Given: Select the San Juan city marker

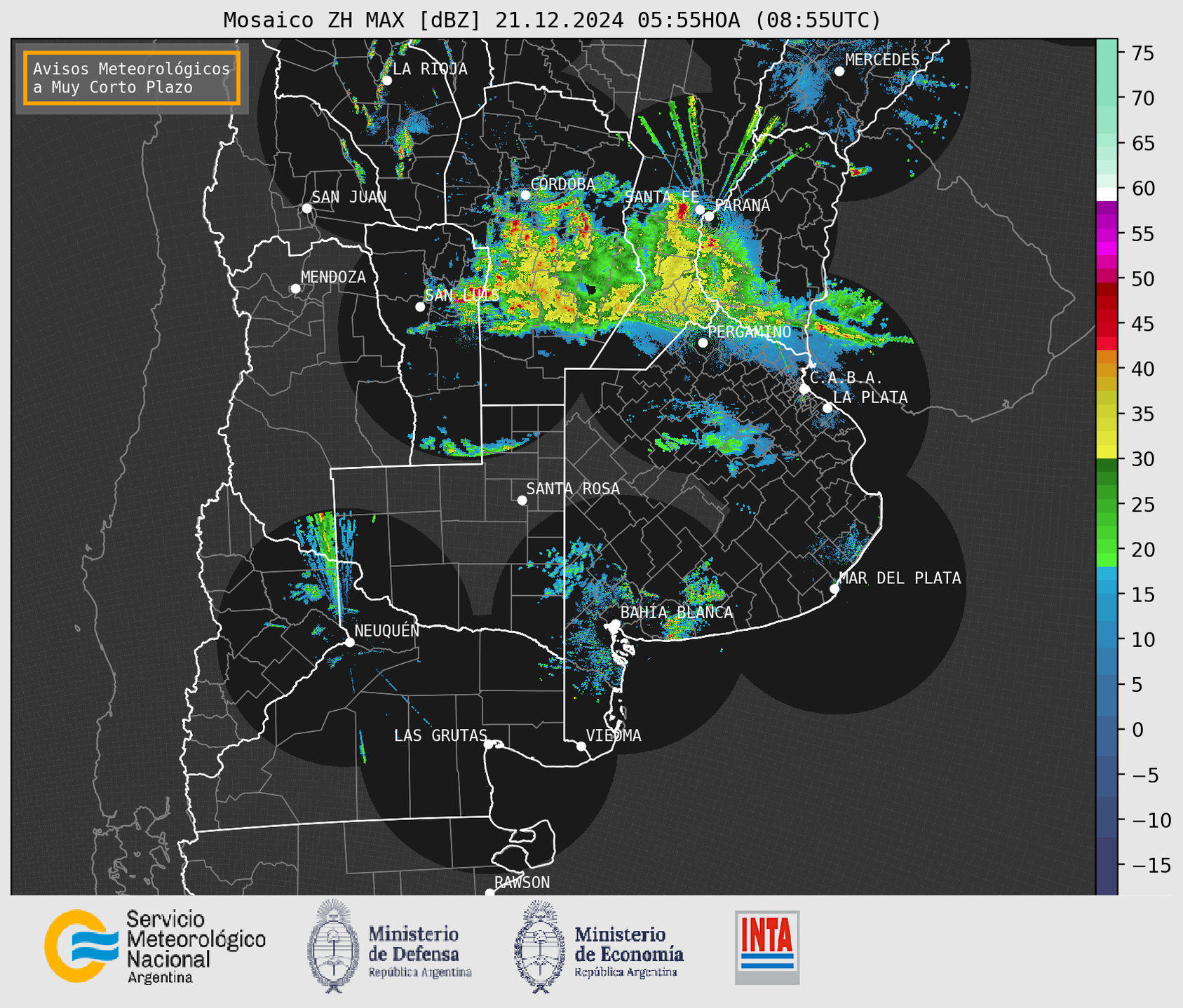Looking at the screenshot, I should coord(306,208).
